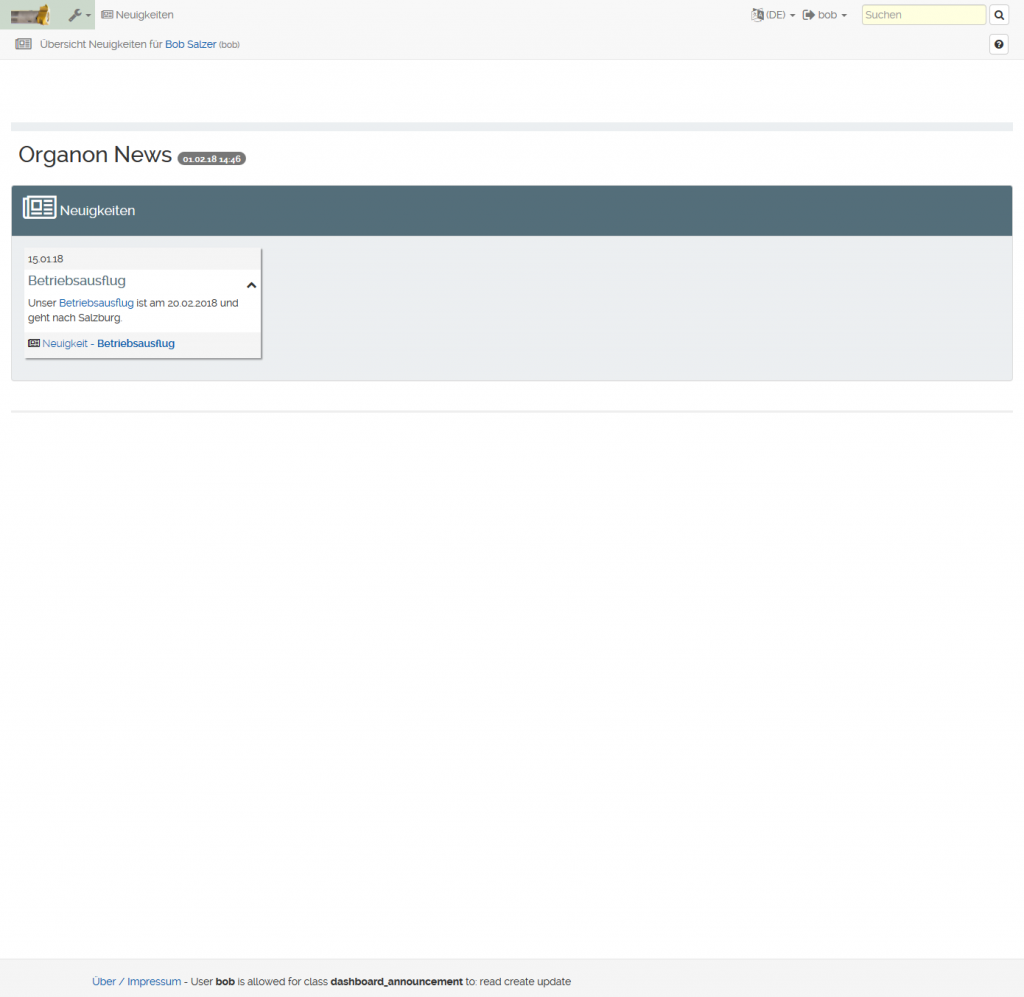Collapse the Betriebsausflug card chevron
This screenshot has width=1024, height=997.
pyautogui.click(x=251, y=285)
